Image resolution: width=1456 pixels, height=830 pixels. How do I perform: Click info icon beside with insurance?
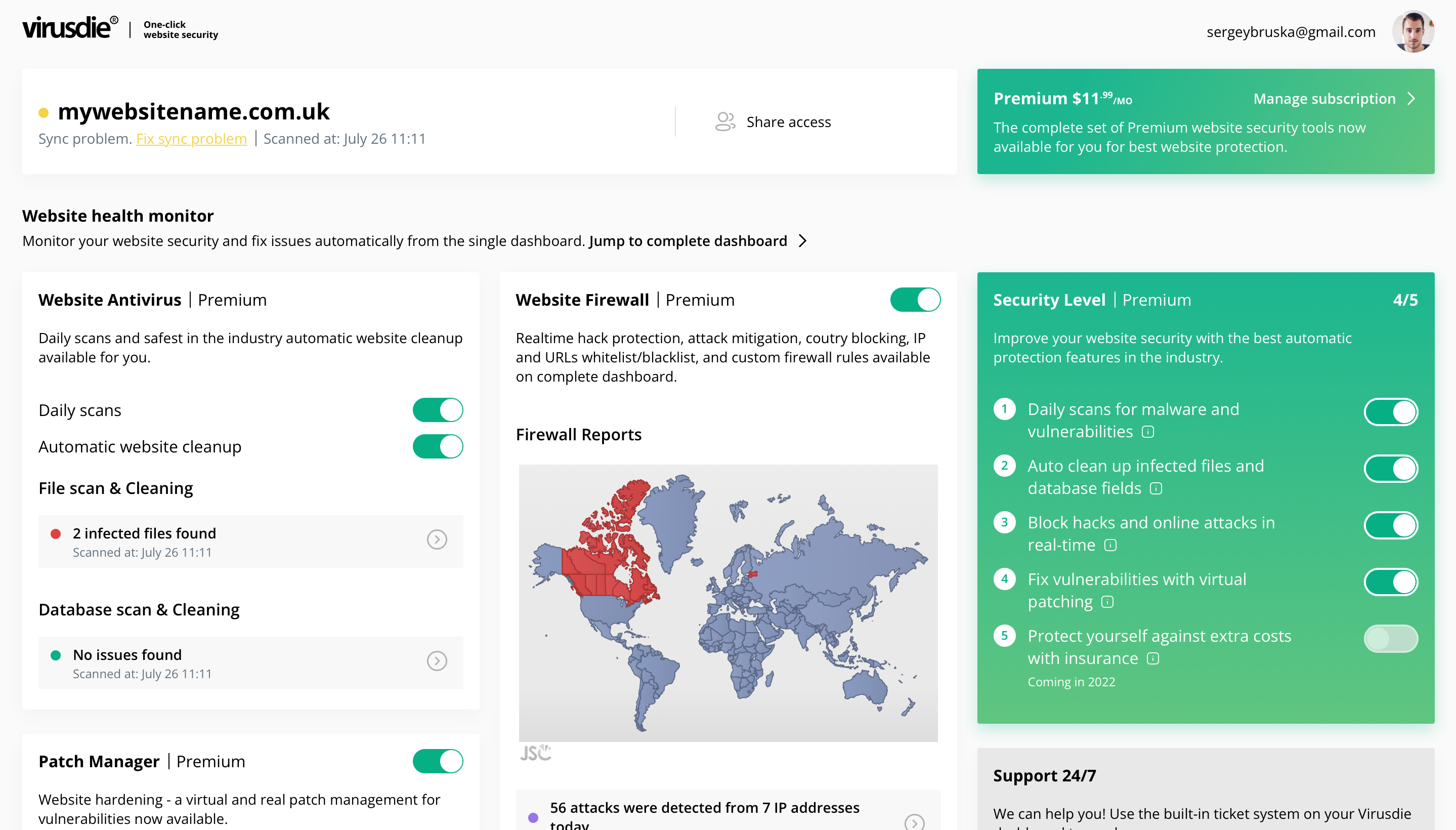(1153, 658)
